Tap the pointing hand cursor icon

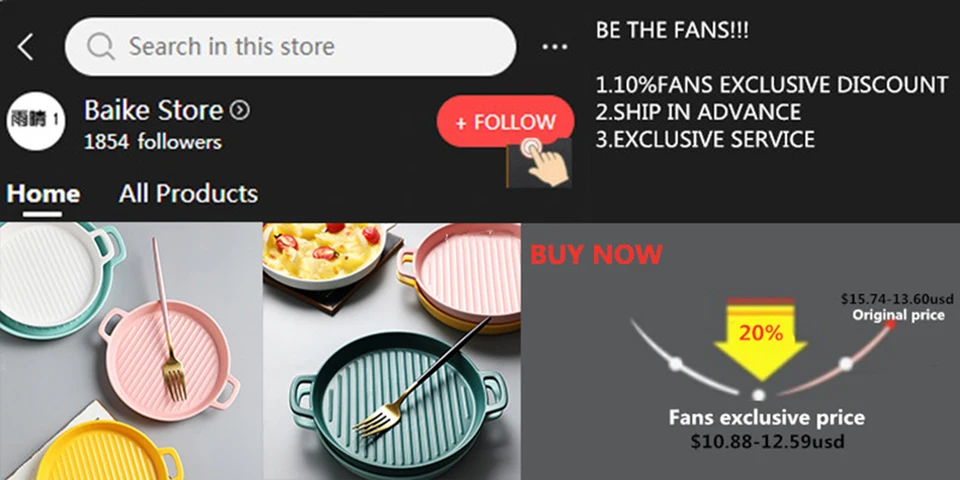tap(539, 163)
